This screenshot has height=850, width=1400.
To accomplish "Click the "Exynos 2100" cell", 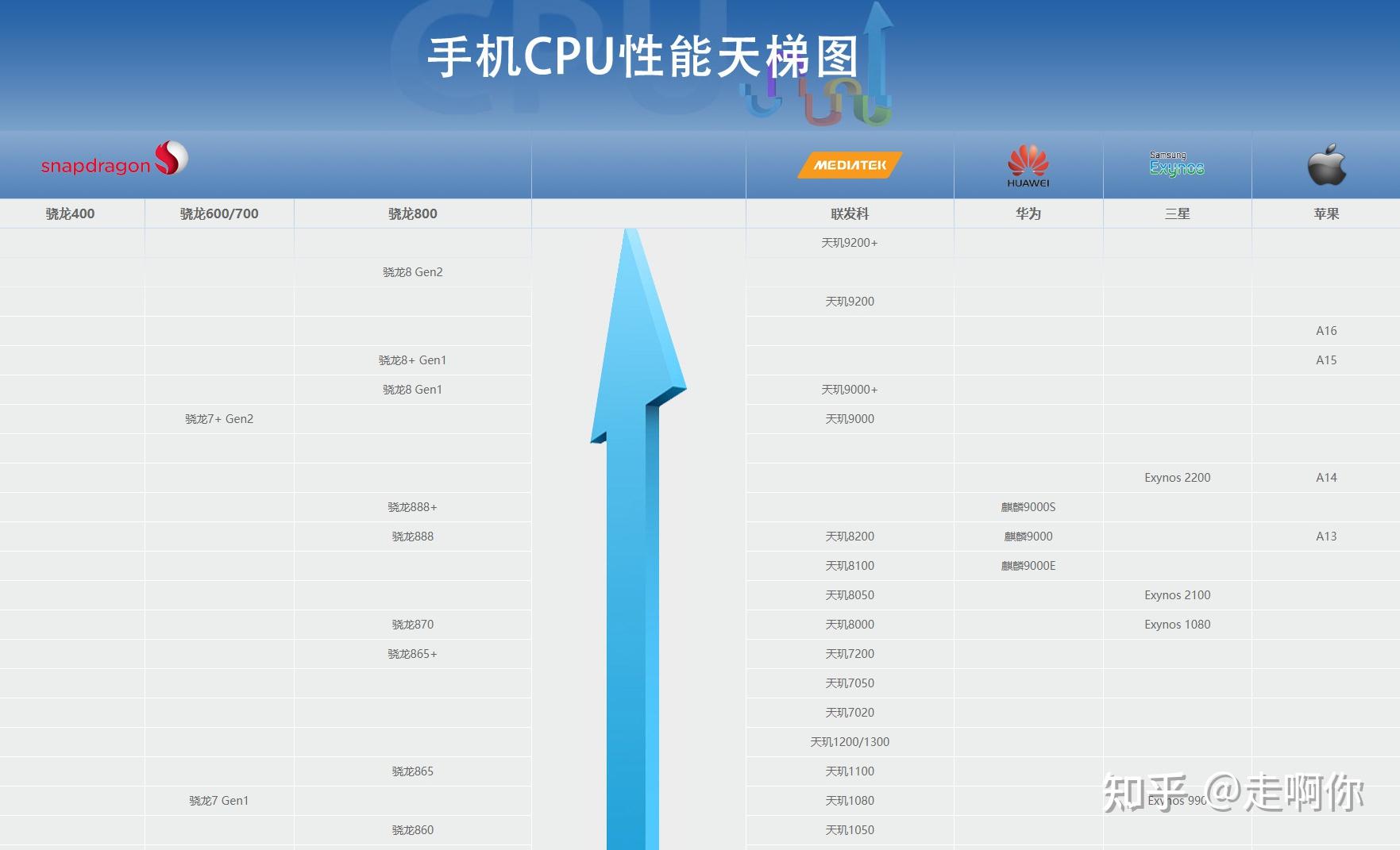I will (x=1177, y=595).
